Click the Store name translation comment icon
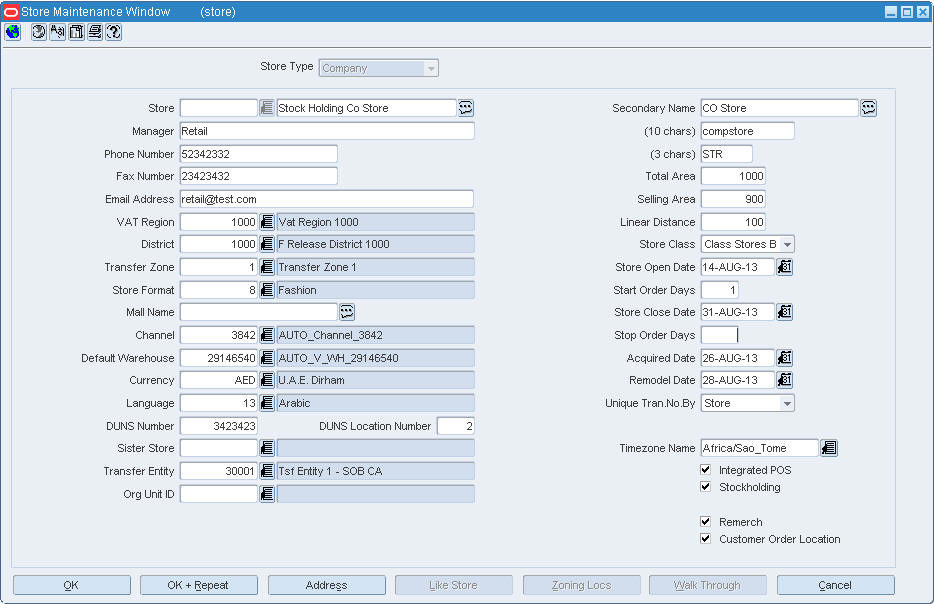 coord(466,108)
